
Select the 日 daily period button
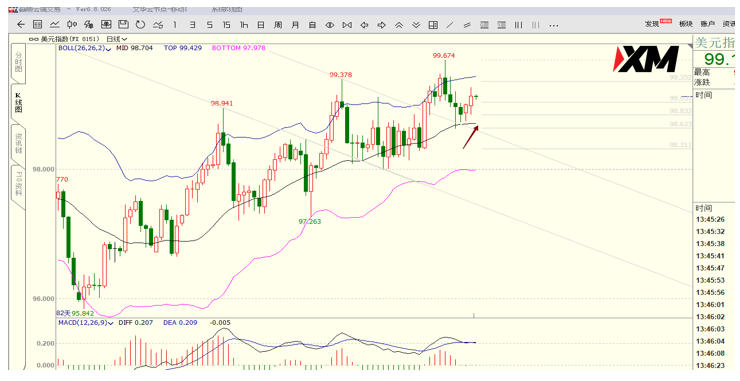261,25
